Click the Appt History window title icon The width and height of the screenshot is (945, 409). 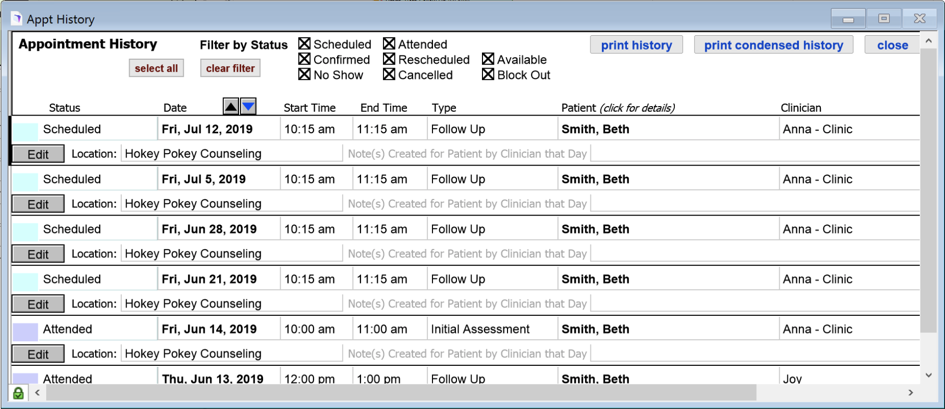point(16,18)
